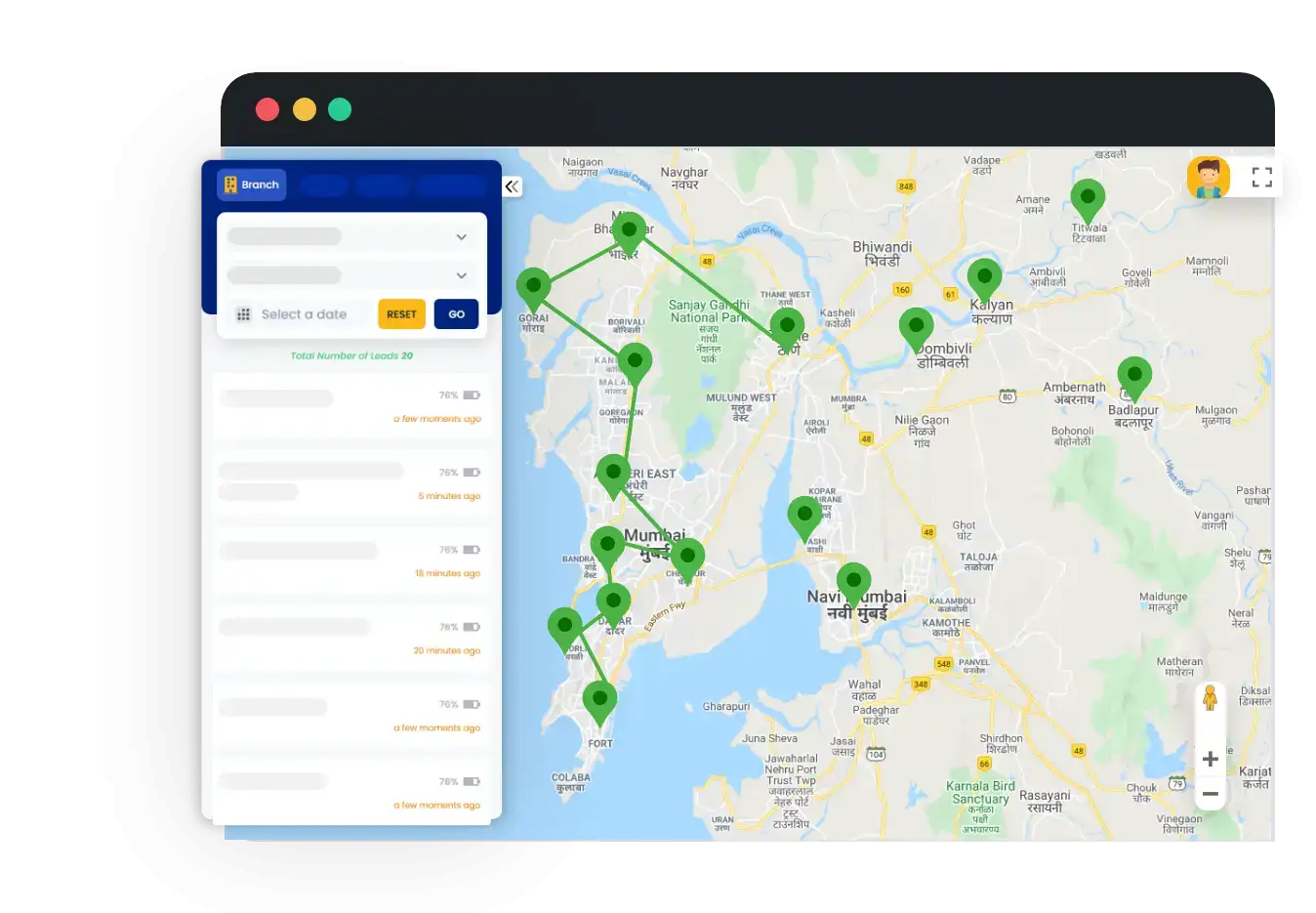This screenshot has height=913, width=1316.
Task: Click the Karjat label on the map
Action: [x=1255, y=777]
